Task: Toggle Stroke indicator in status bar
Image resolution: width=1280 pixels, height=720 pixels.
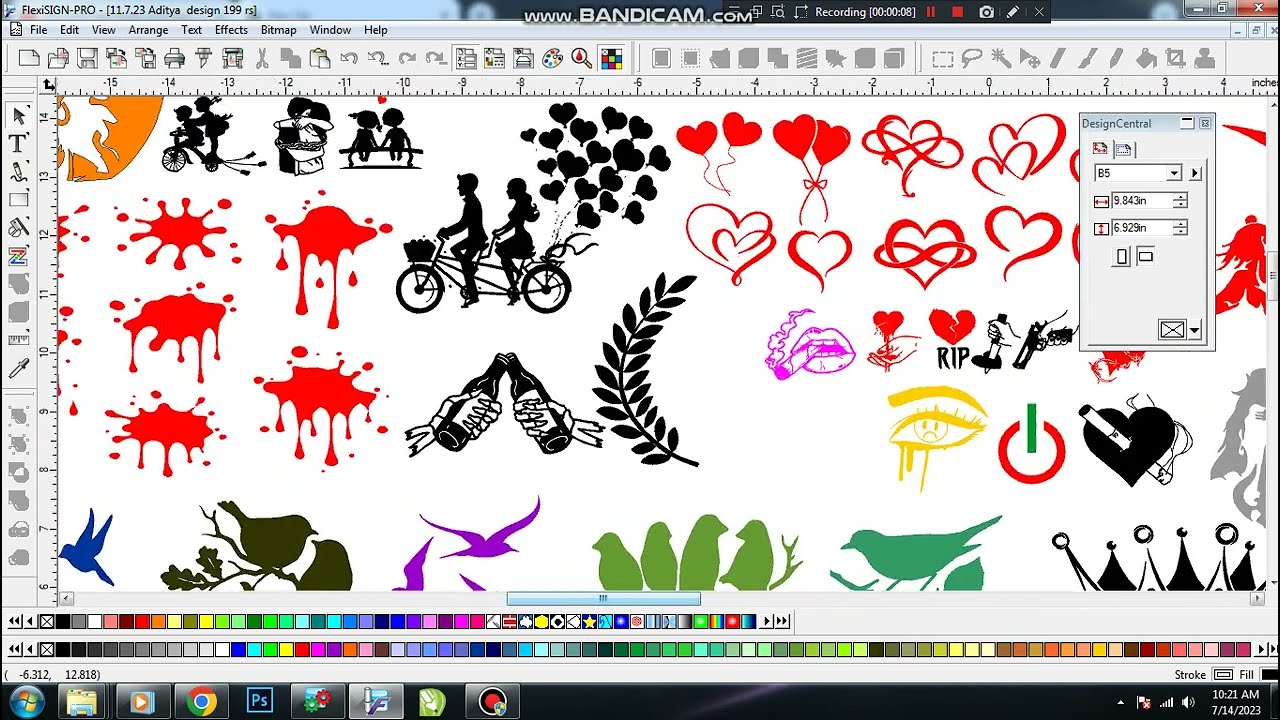Action: click(x=1223, y=675)
